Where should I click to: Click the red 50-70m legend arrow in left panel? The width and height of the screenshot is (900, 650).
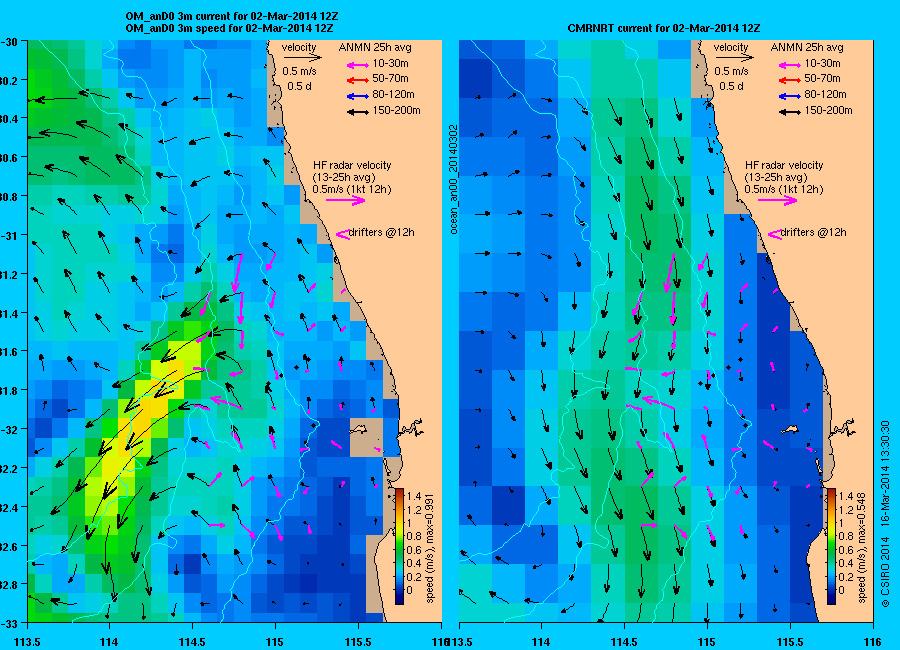point(358,80)
